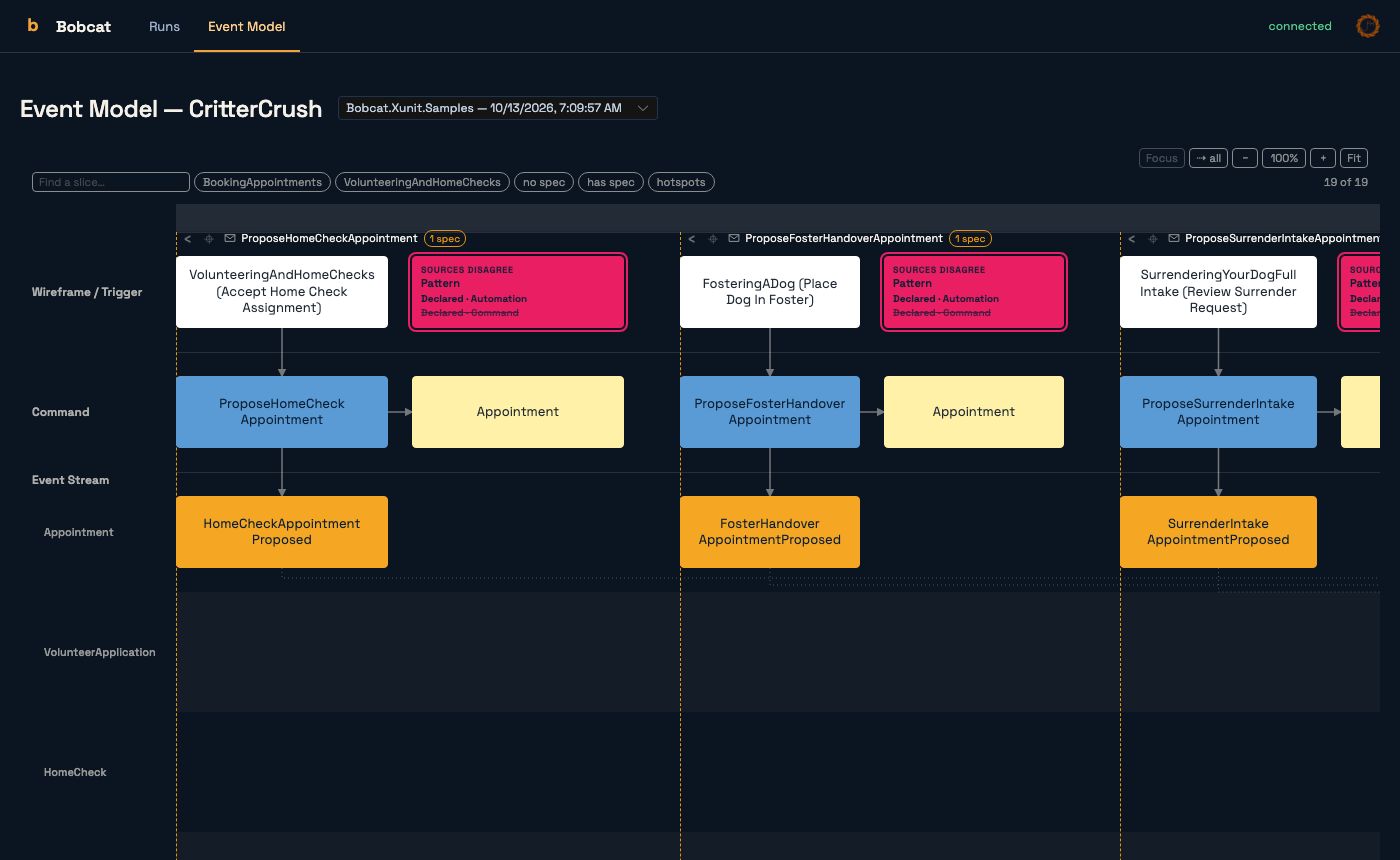Click the SurrenderingYourDogFull Intake wireframe card
Image resolution: width=1400 pixels, height=860 pixels.
pyautogui.click(x=1218, y=292)
